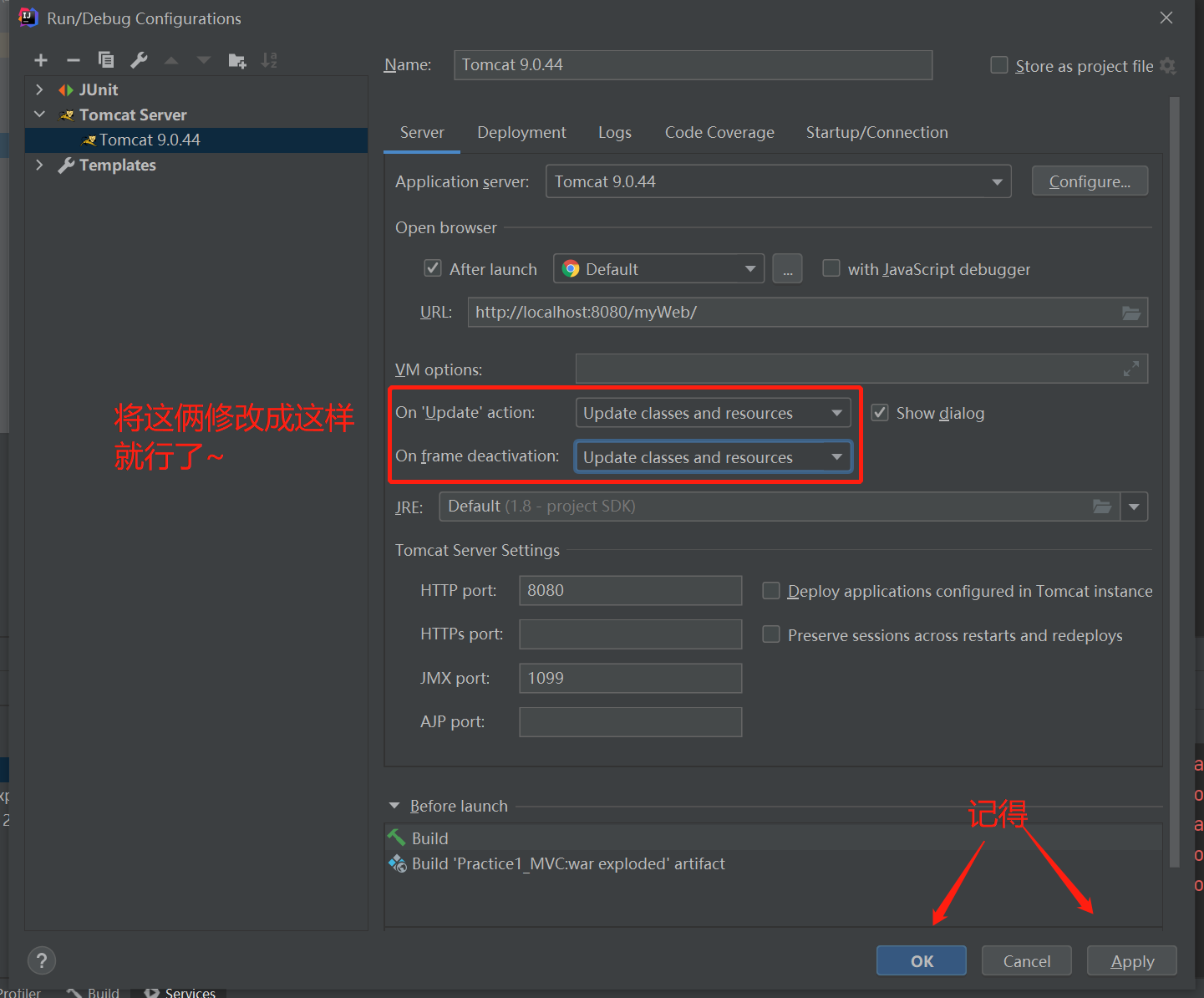Viewport: 1204px width, 998px height.
Task: Remove selected configuration with minus icon
Action: [74, 60]
